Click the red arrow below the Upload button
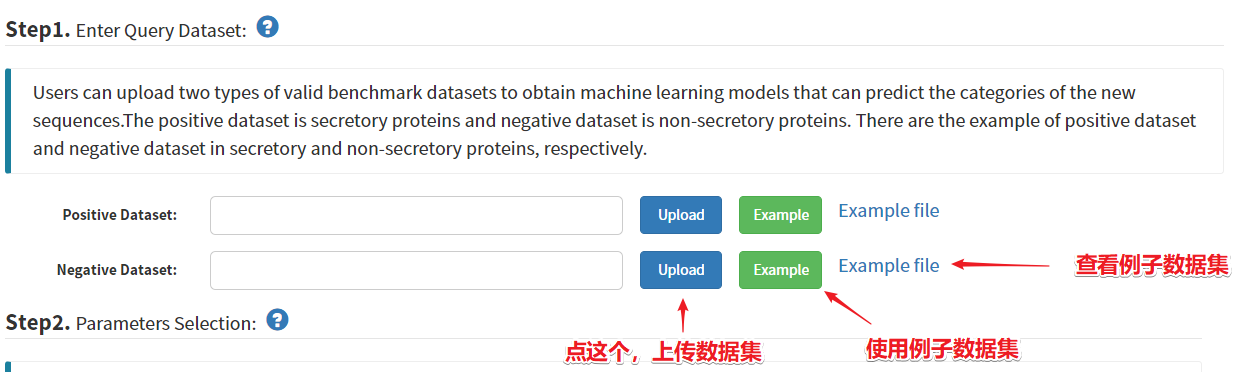 coord(682,314)
